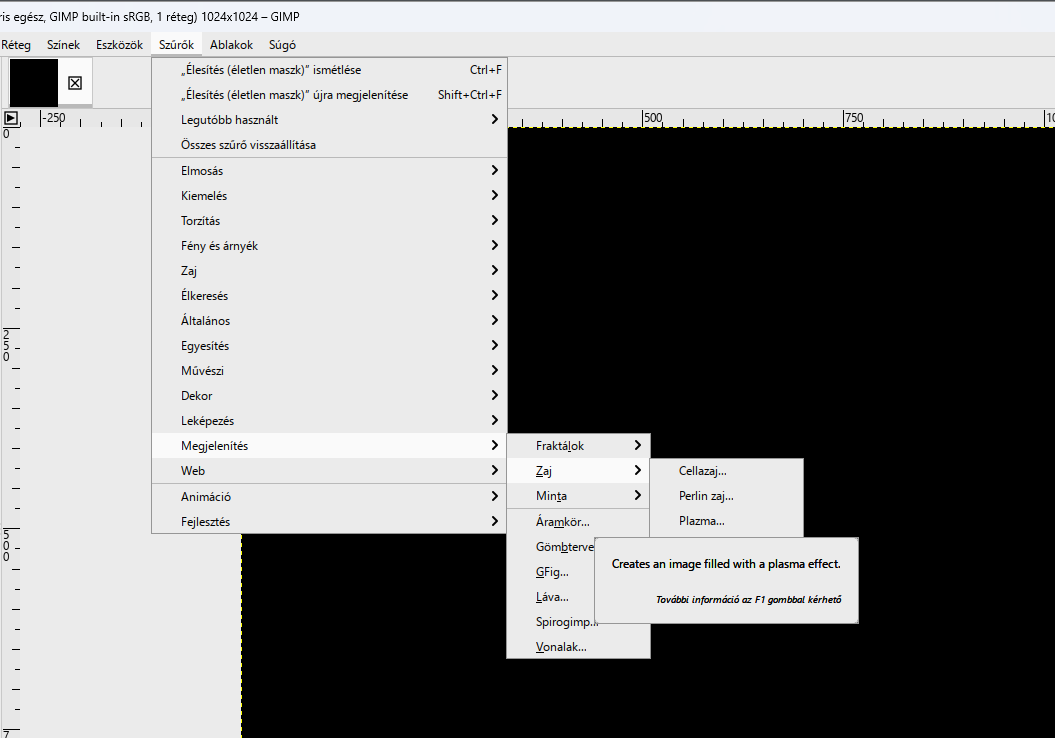
Task: Open the Leképezés filter submenu
Action: 329,420
